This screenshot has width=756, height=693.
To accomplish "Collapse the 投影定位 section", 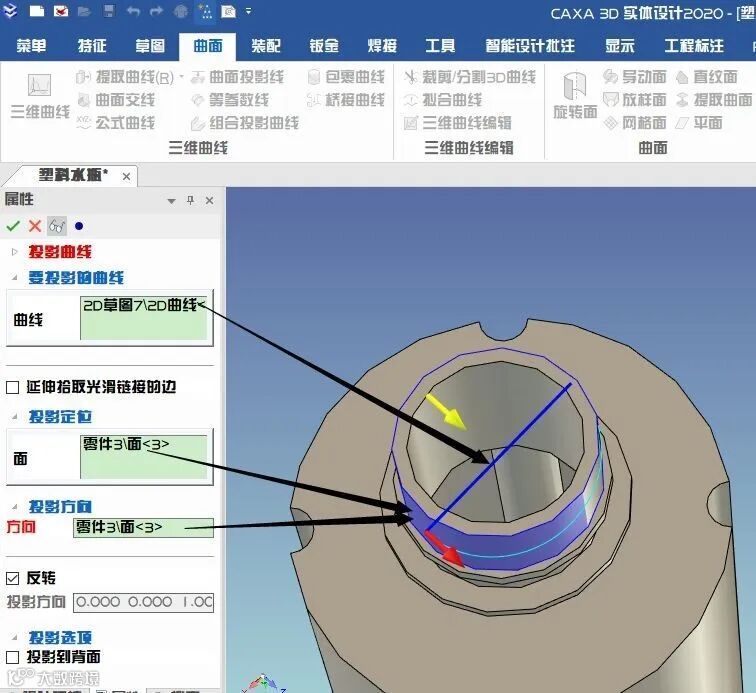I will 14,417.
